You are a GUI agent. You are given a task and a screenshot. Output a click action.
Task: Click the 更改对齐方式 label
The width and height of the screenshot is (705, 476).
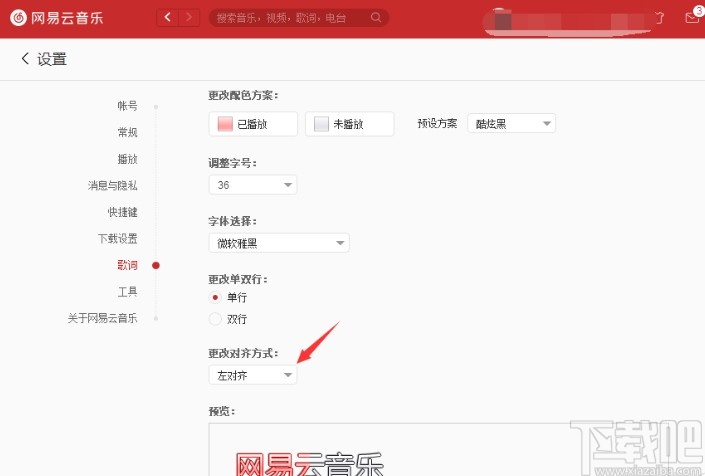tap(243, 353)
